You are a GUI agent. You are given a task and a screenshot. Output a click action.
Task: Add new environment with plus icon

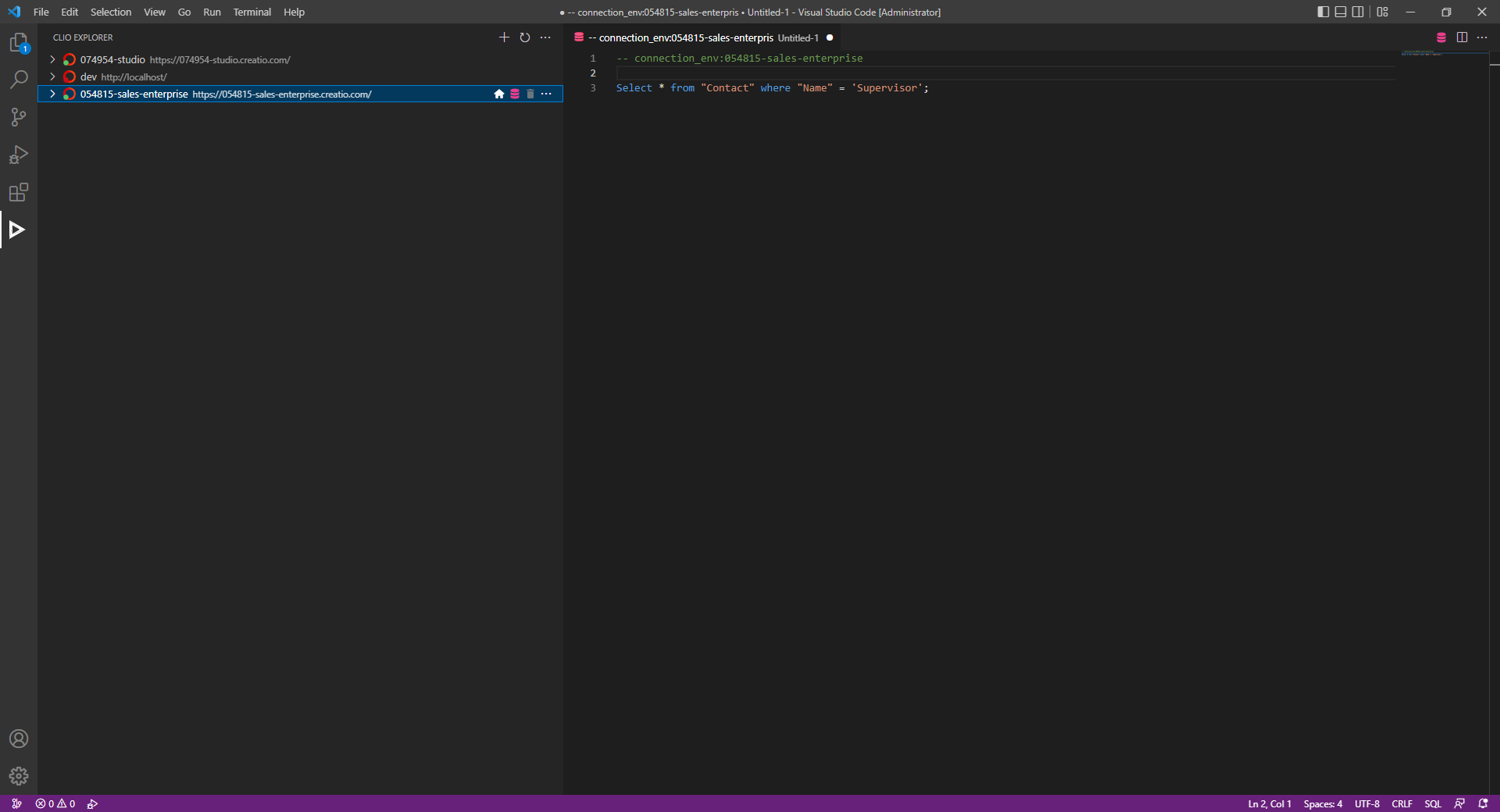tap(504, 37)
